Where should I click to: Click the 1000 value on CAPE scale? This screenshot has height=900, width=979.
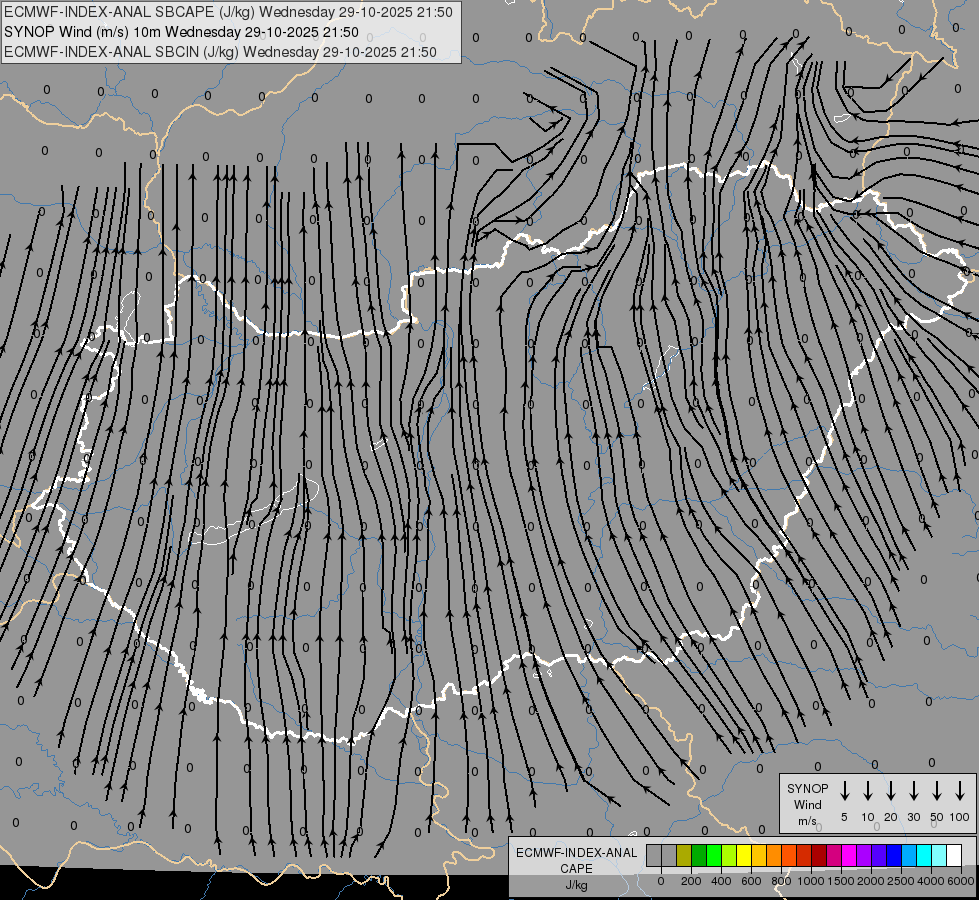click(812, 881)
